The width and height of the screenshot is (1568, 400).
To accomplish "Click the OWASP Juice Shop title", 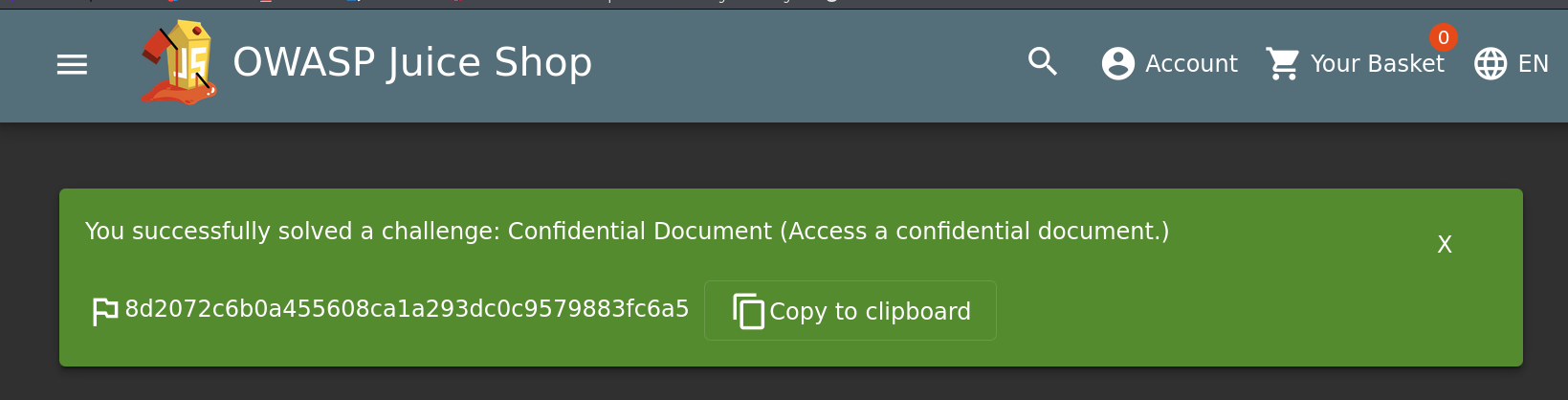I will coord(412,63).
